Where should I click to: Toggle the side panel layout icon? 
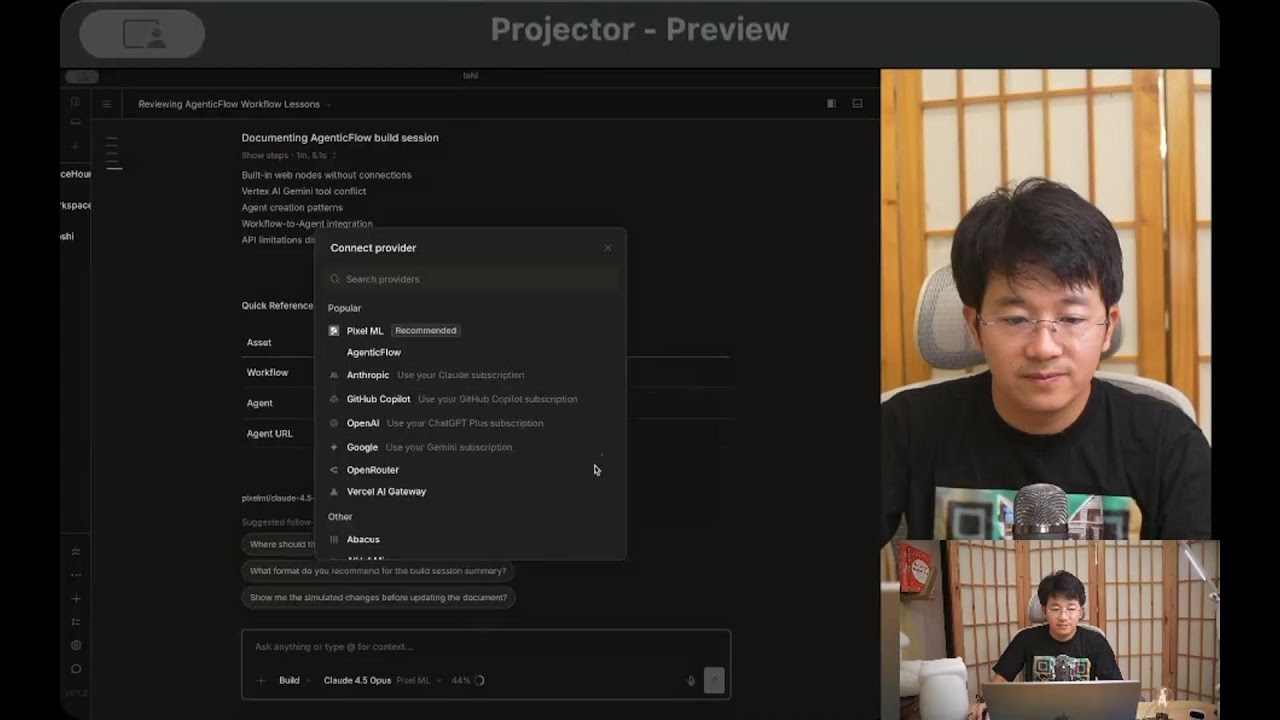point(831,103)
